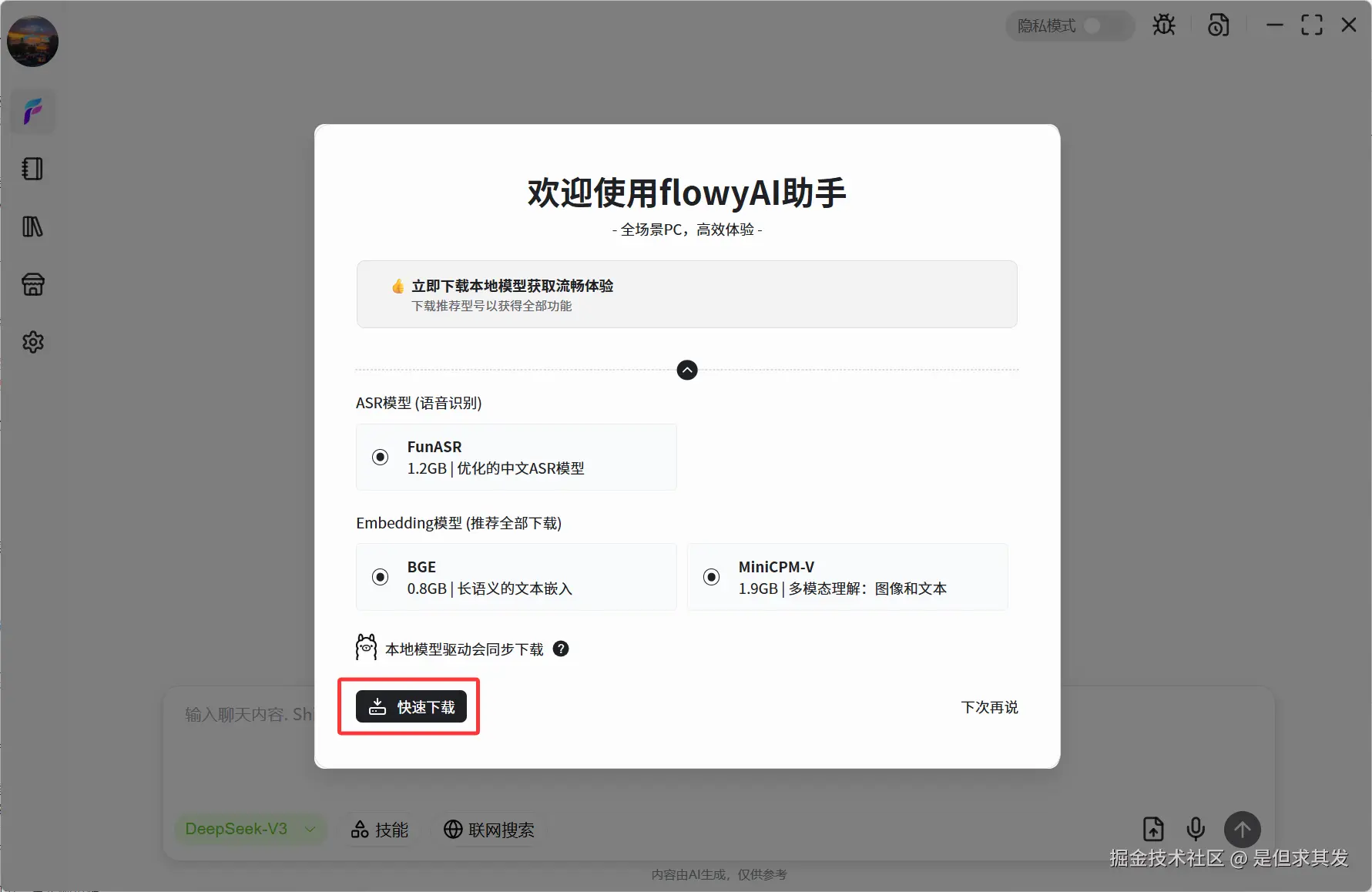
Task: Open the library sidebar icon
Action: pyautogui.click(x=32, y=226)
